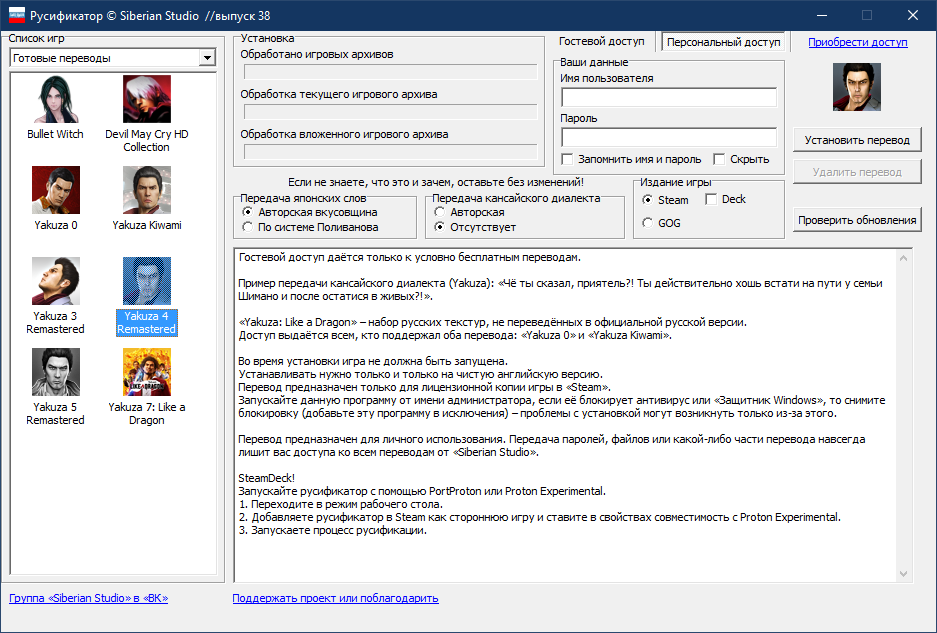Click the highlighted 'Yakuza 4 Remastered' label

146,322
